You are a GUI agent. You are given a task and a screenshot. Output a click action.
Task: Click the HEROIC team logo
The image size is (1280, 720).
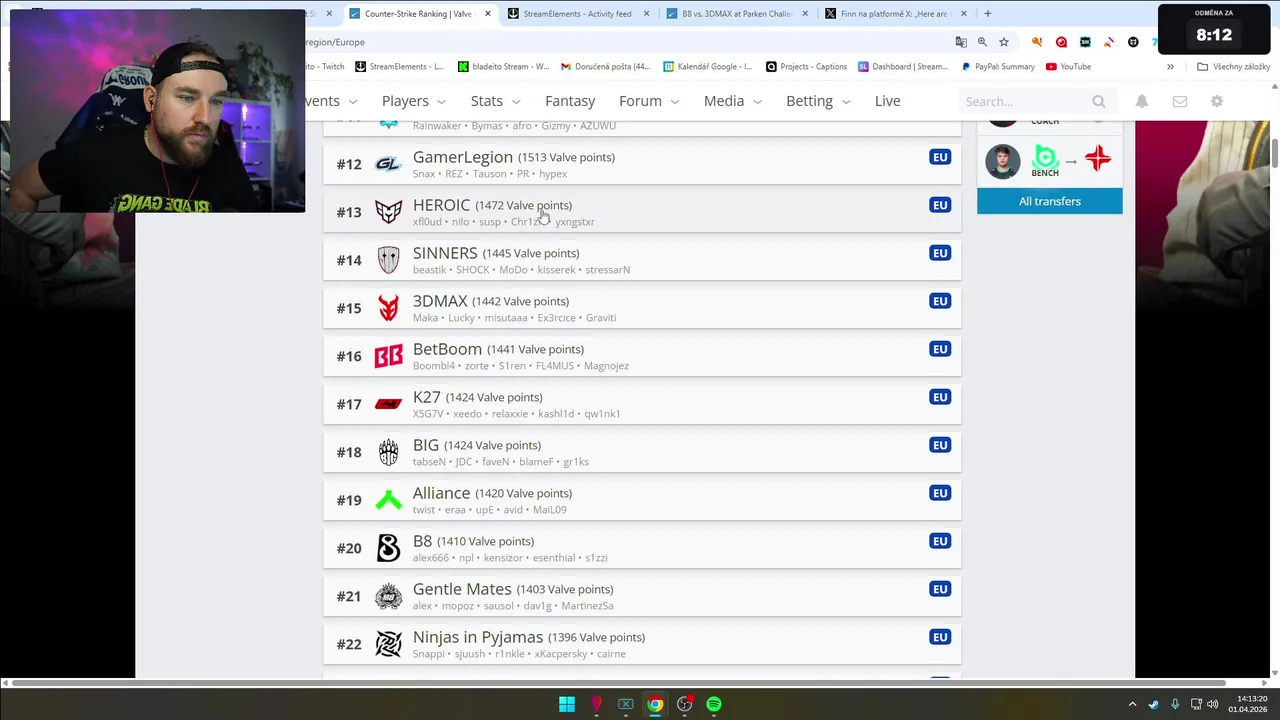click(x=388, y=212)
